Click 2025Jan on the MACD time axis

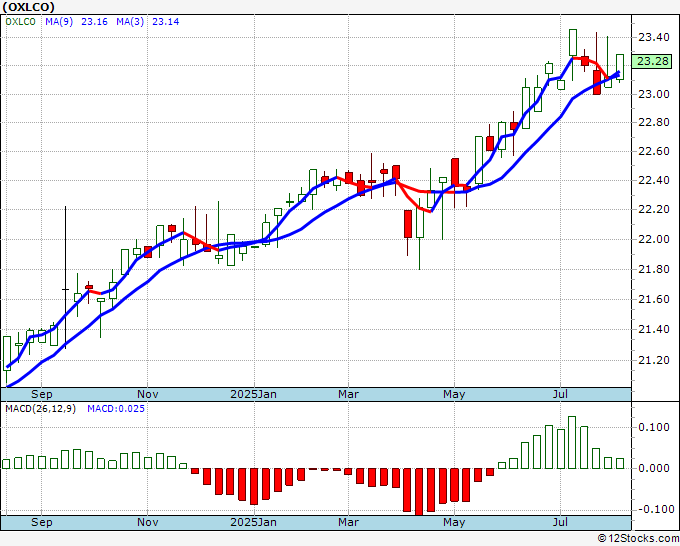pos(253,522)
